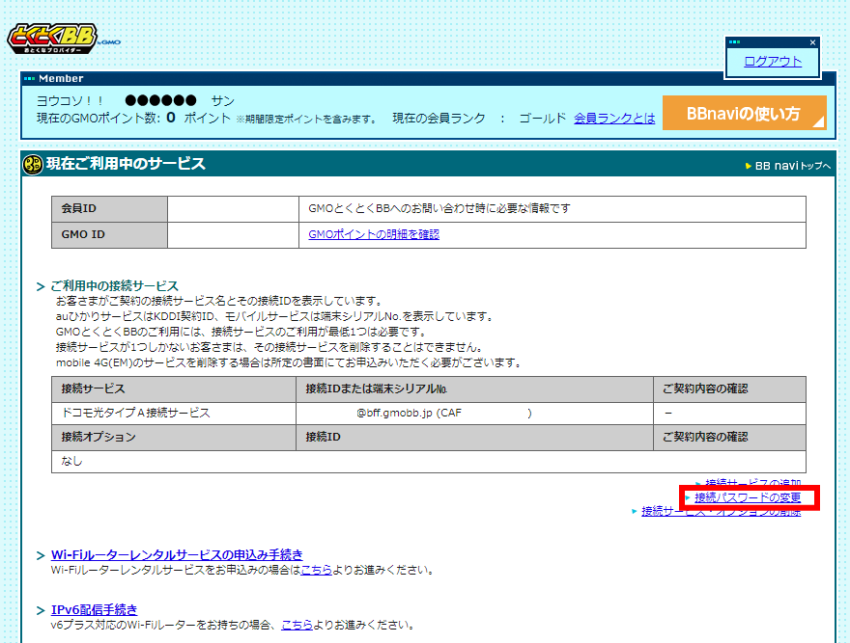The image size is (850, 643).
Task: Open 接続サービス・オプションの削除 link
Action: pos(720,511)
